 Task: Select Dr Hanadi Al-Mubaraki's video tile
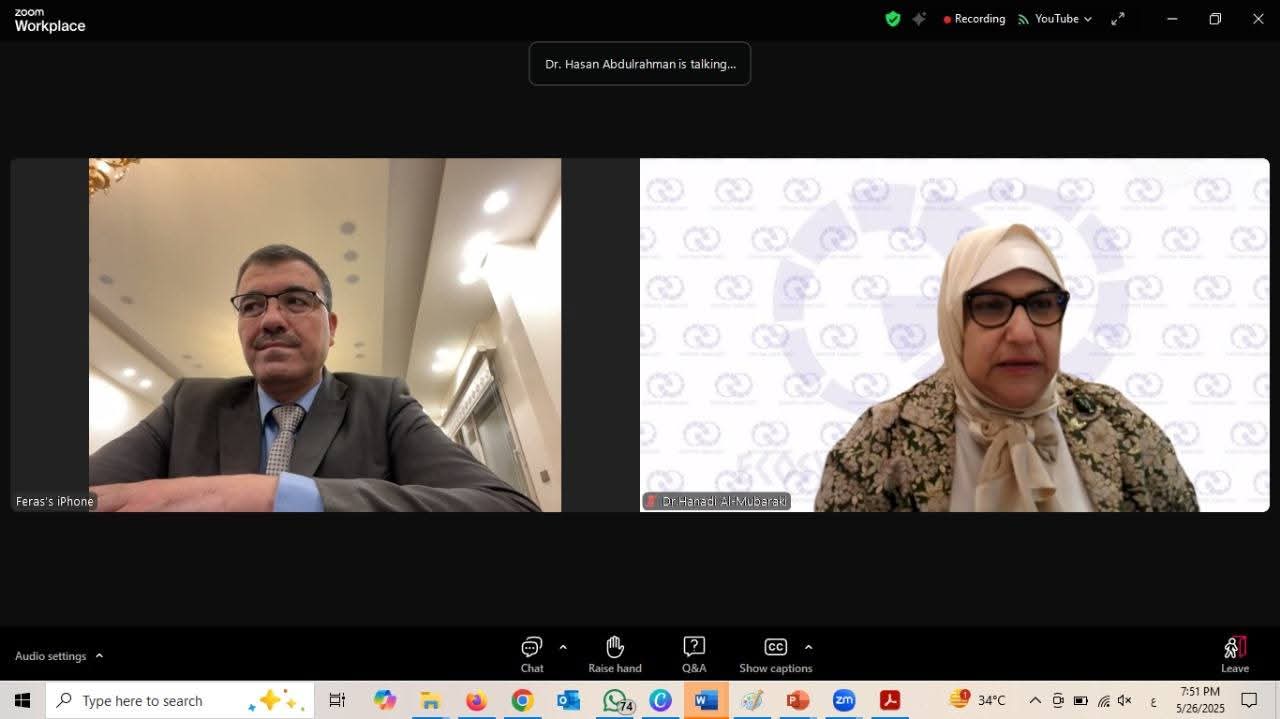(954, 335)
